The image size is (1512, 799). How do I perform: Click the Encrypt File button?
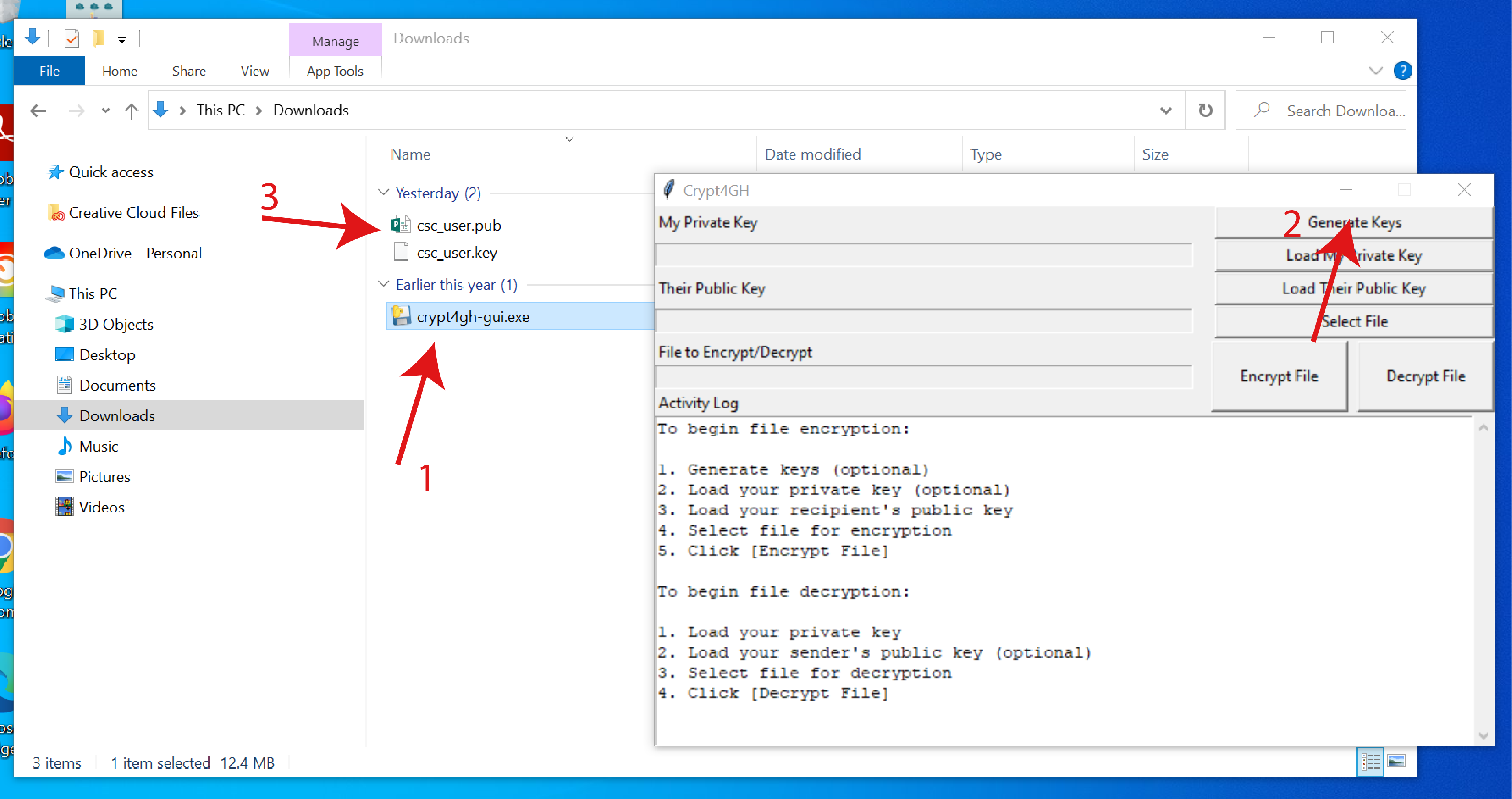coord(1279,376)
